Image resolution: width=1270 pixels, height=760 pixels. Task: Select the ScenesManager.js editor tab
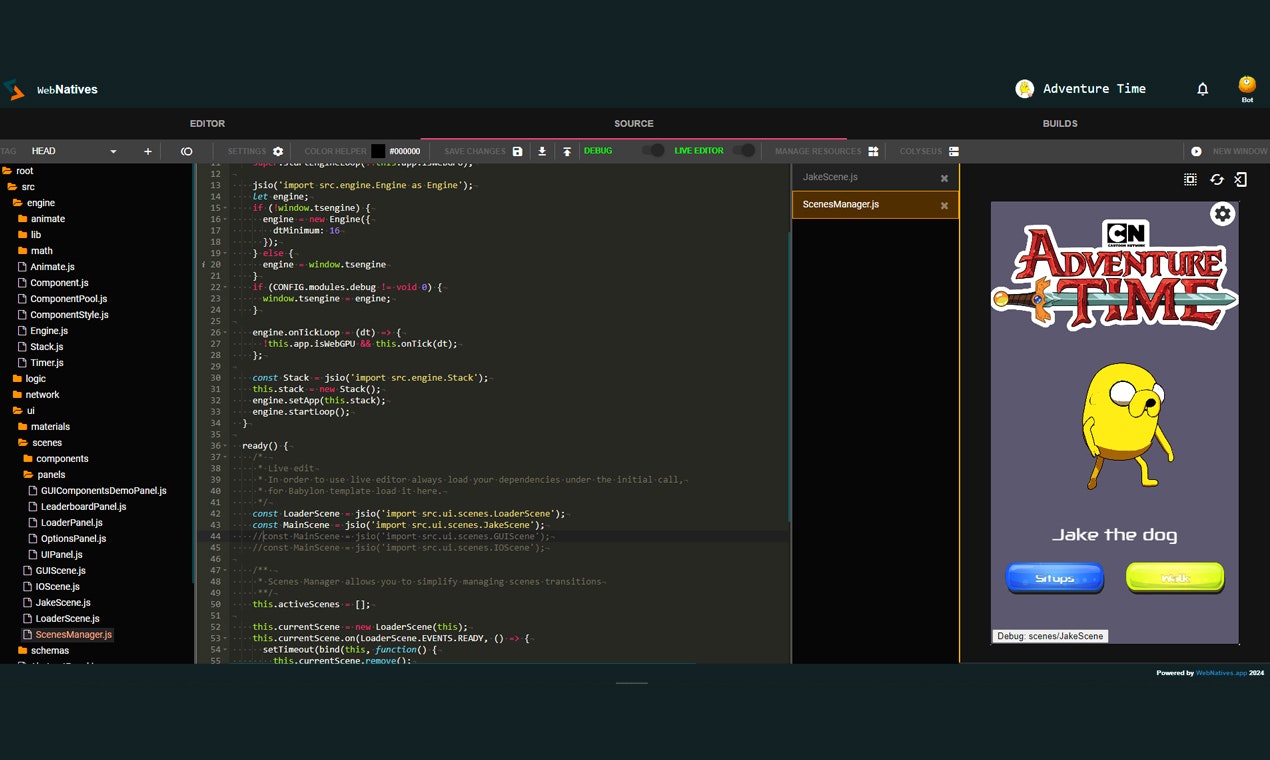875,205
